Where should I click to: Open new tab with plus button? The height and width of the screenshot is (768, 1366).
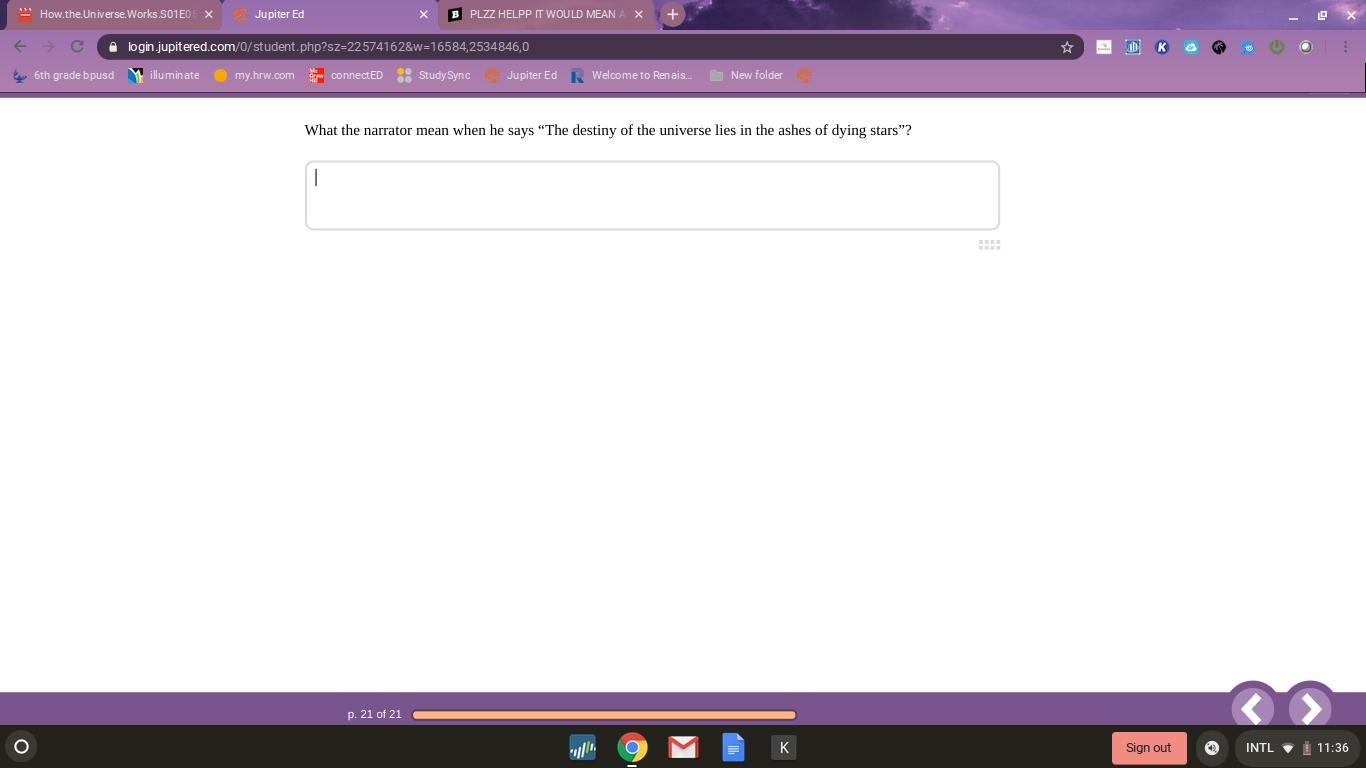673,14
